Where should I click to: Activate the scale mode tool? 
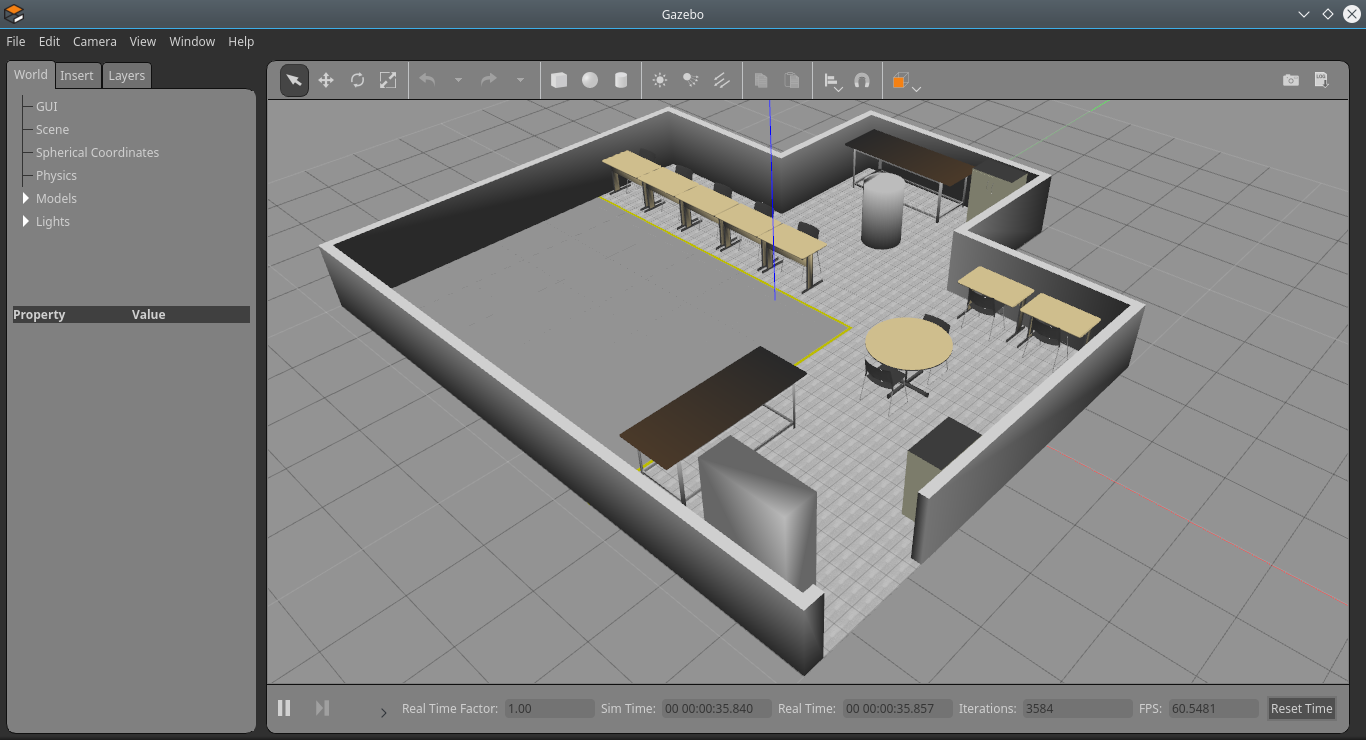[x=388, y=80]
